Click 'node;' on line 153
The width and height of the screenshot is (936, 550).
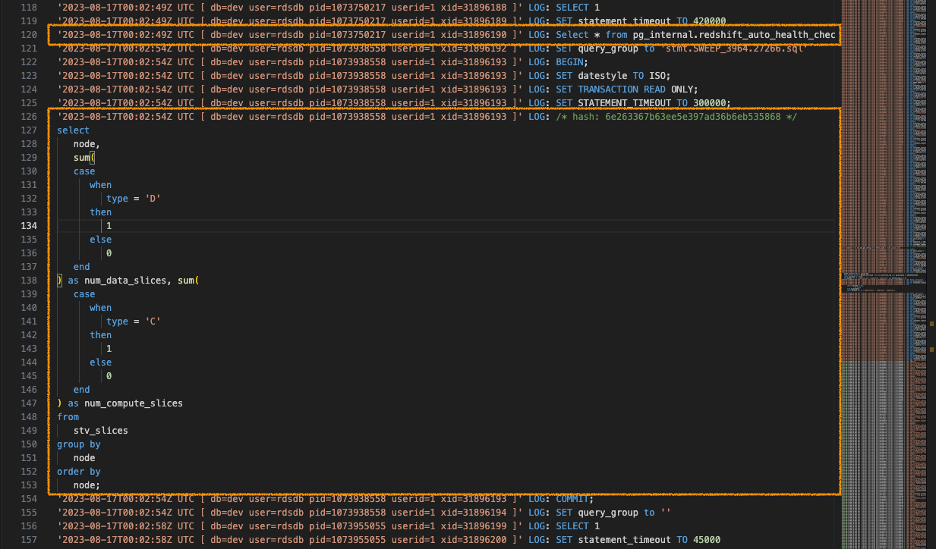[87, 486]
